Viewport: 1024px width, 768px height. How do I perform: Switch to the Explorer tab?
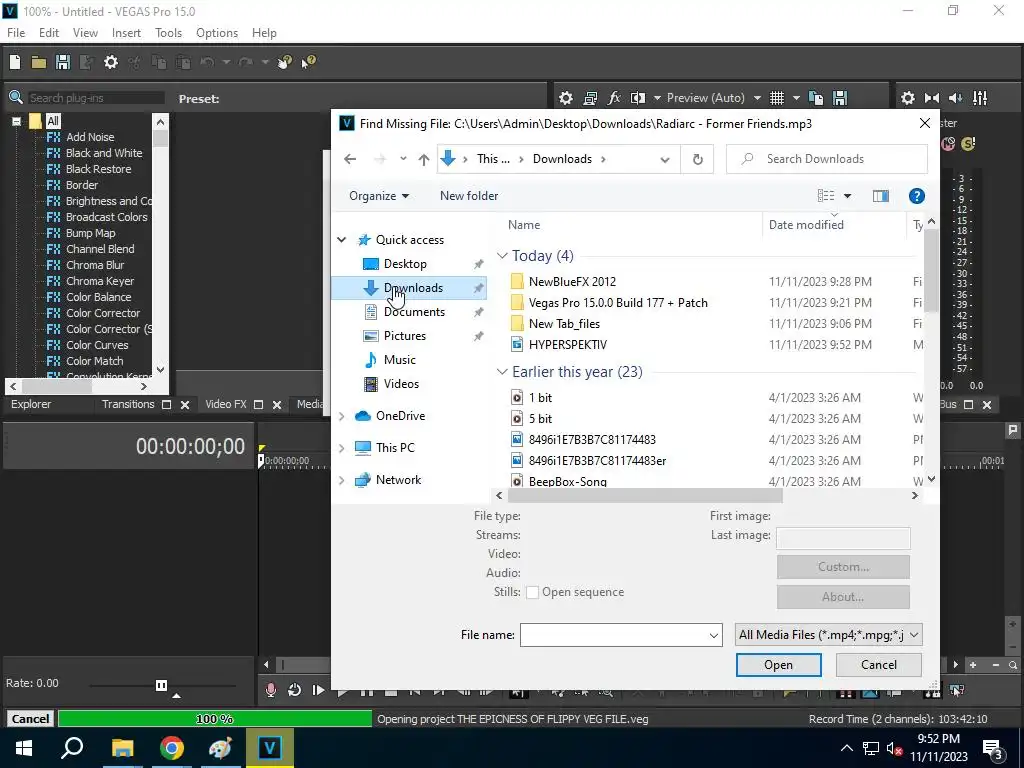[31, 404]
